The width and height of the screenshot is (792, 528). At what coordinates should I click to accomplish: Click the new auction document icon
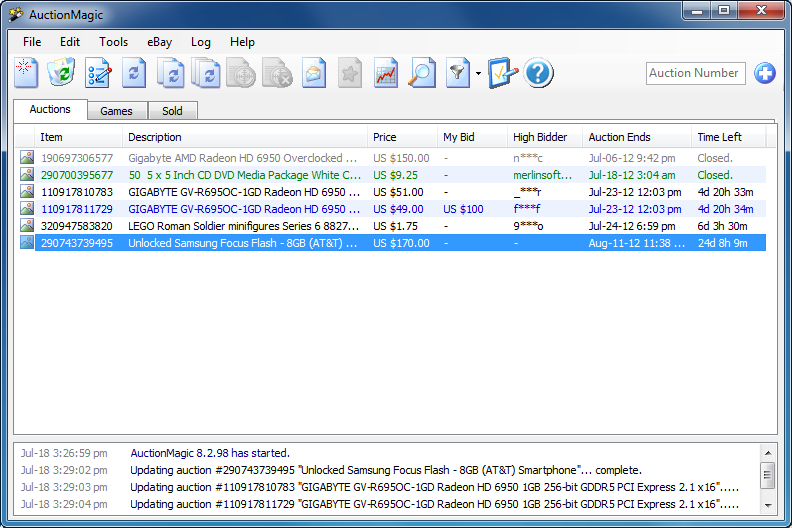pos(26,73)
